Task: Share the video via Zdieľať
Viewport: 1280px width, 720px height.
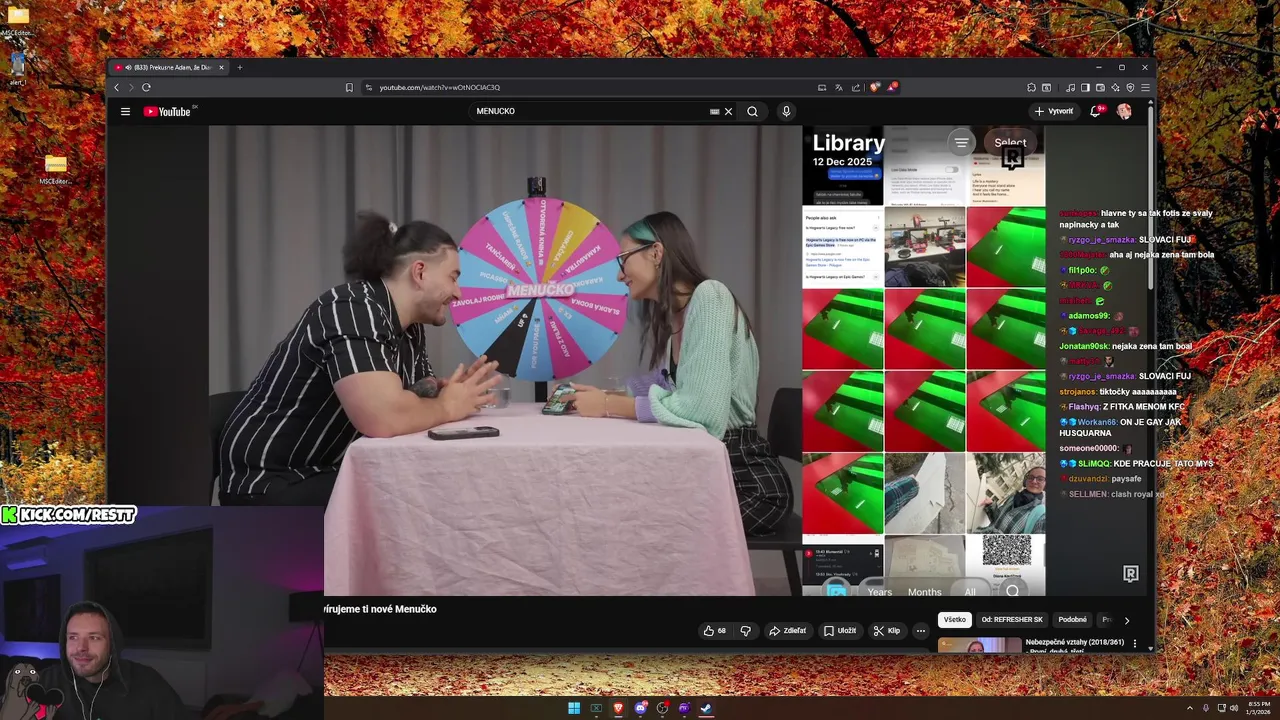Action: pos(787,631)
